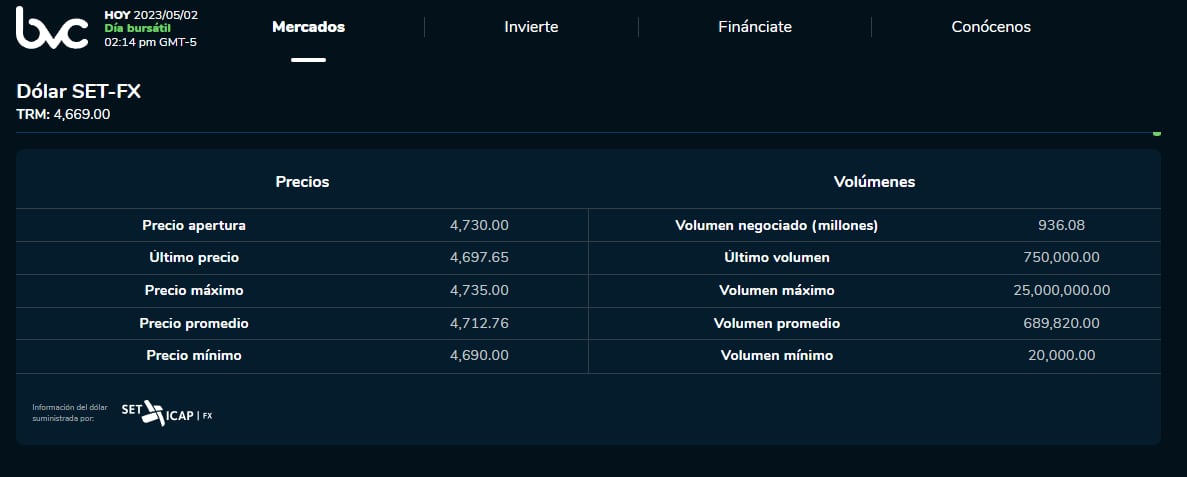Viewport: 1187px width, 477px height.
Task: Click the green indicator dot below the header
Action: [1157, 132]
